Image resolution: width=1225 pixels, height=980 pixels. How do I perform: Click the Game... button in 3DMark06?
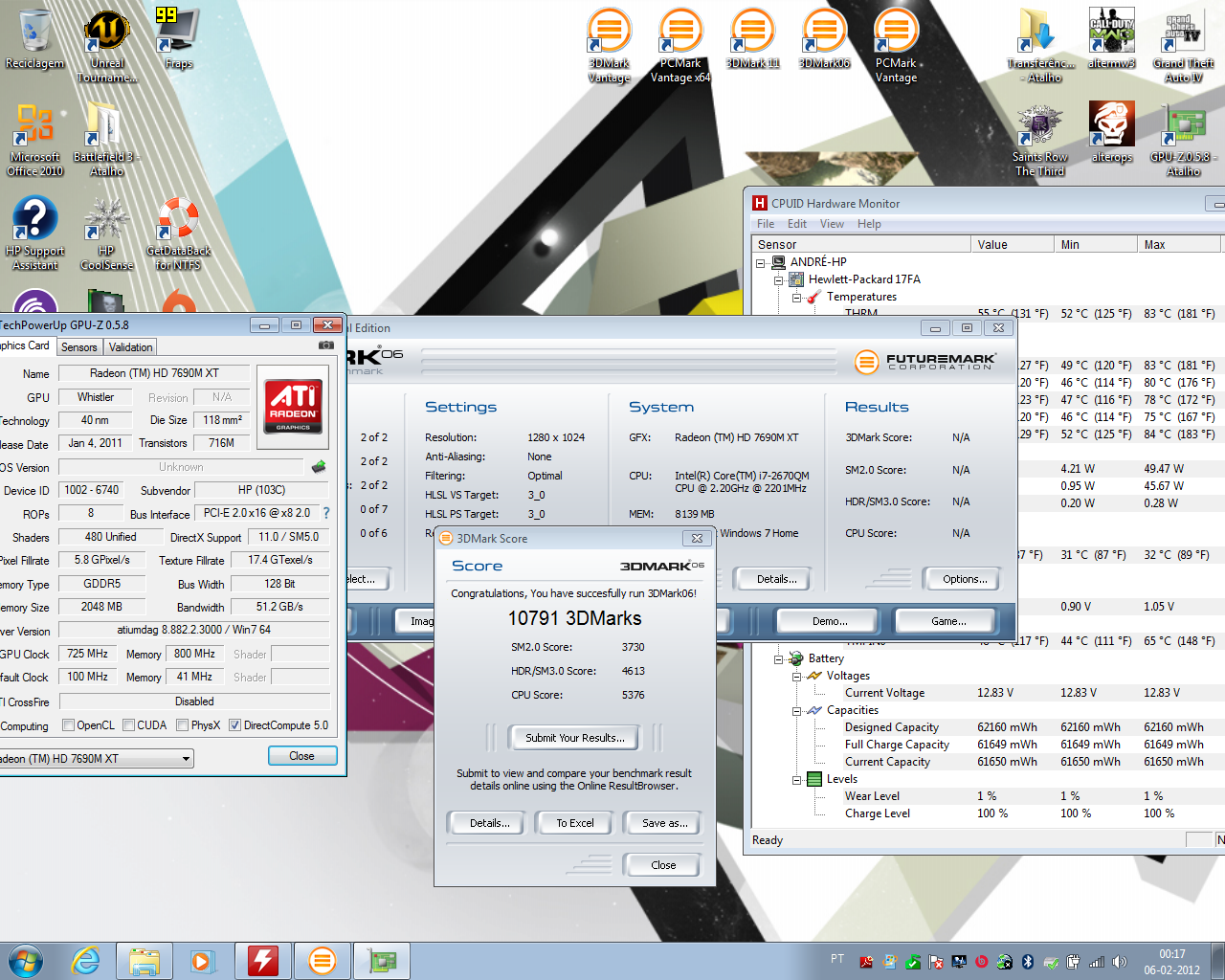[x=948, y=621]
